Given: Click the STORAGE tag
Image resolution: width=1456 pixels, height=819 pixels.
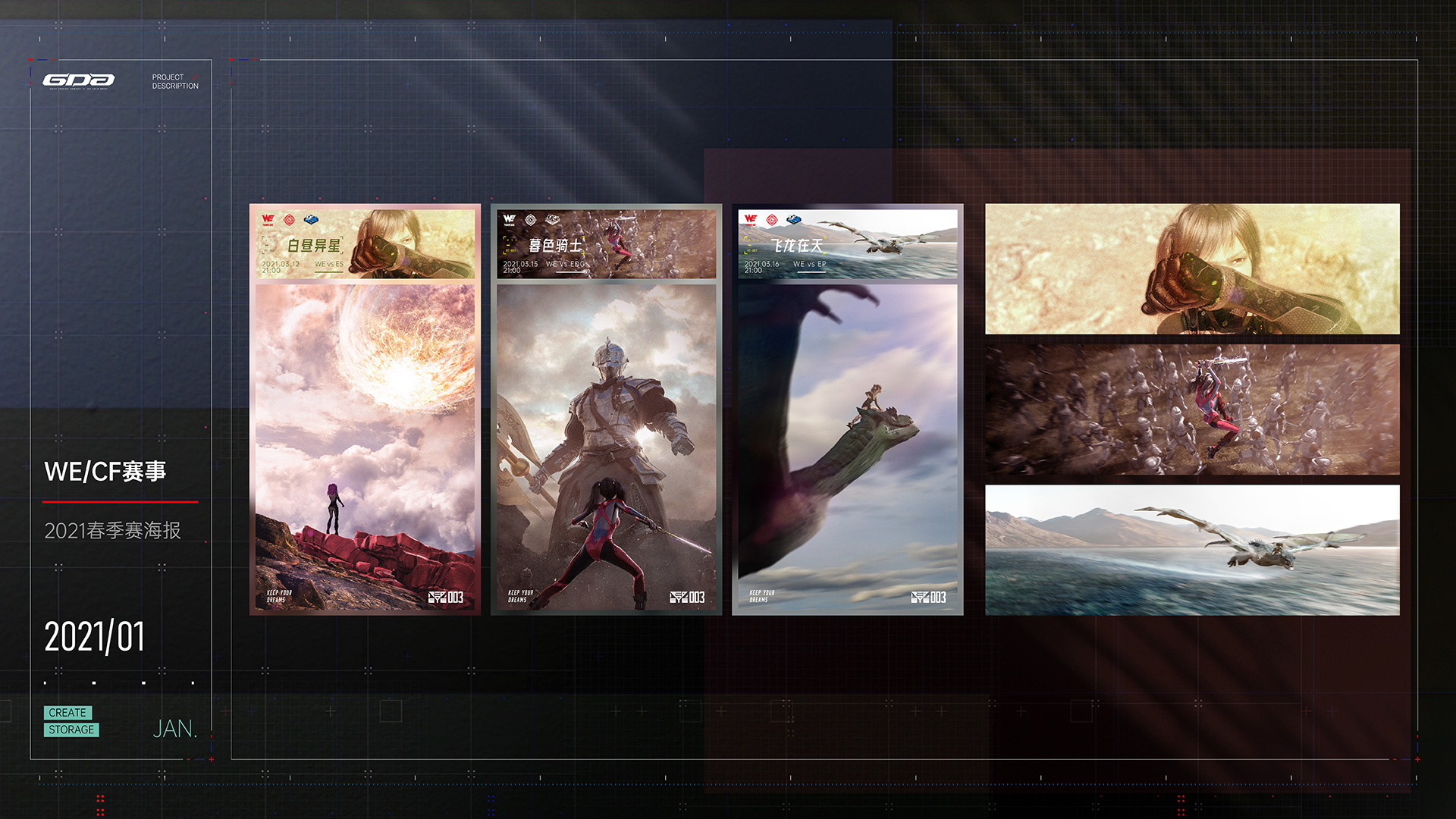Looking at the screenshot, I should coord(71,730).
